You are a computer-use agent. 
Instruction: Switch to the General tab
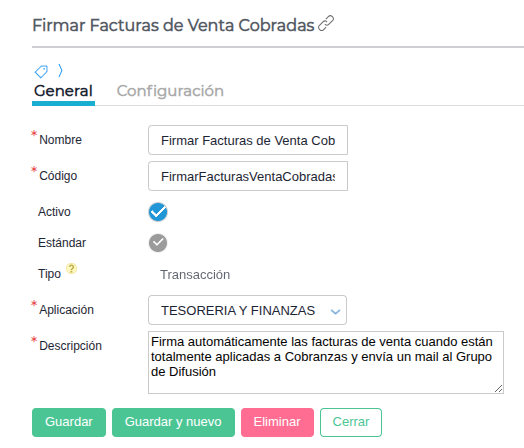63,91
